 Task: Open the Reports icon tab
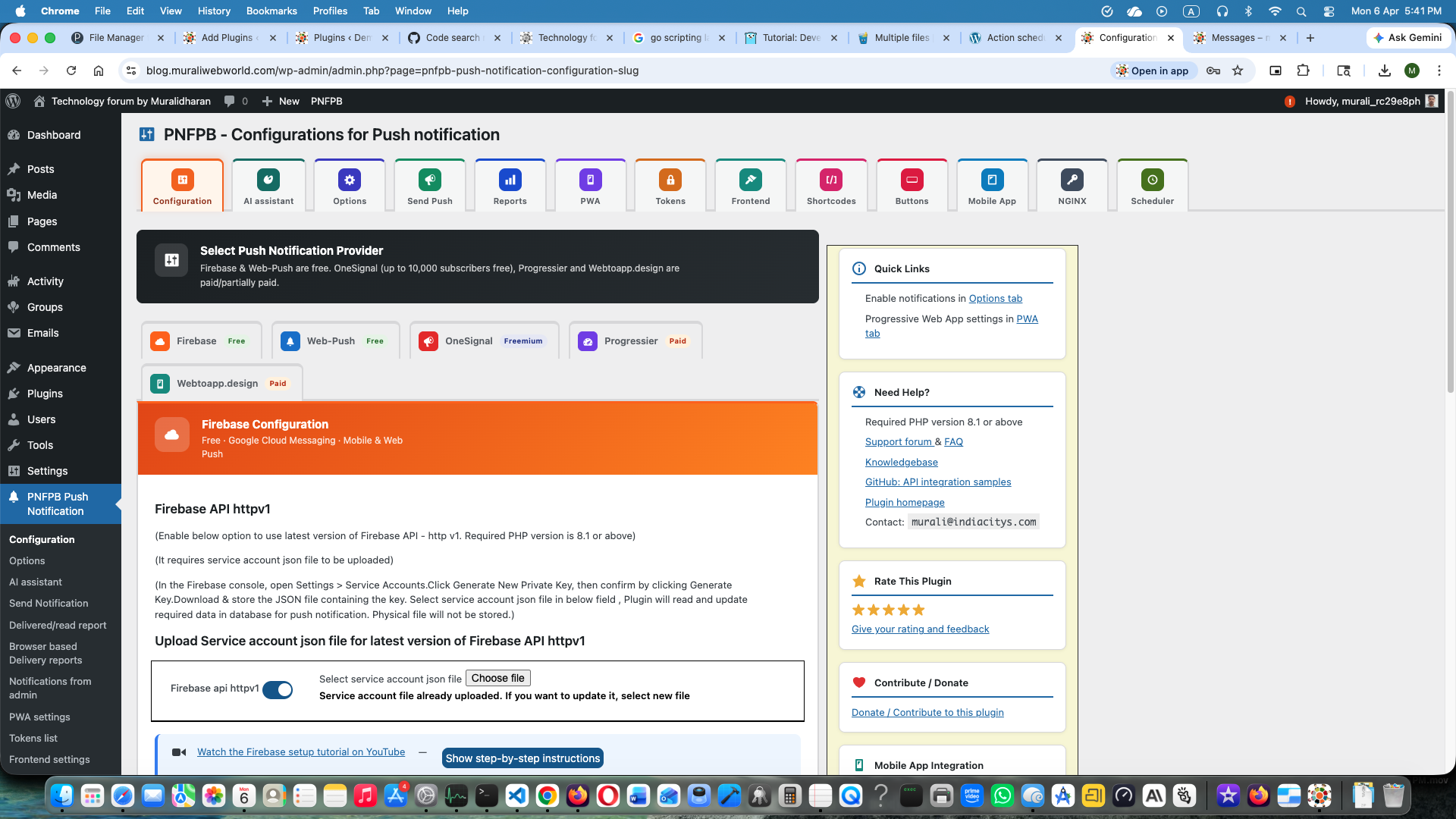(x=510, y=186)
